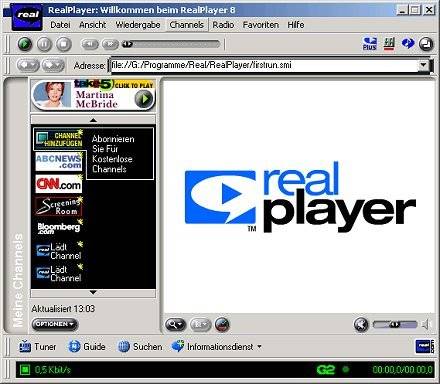
Task: Click the mute speaker button
Action: pos(361,324)
